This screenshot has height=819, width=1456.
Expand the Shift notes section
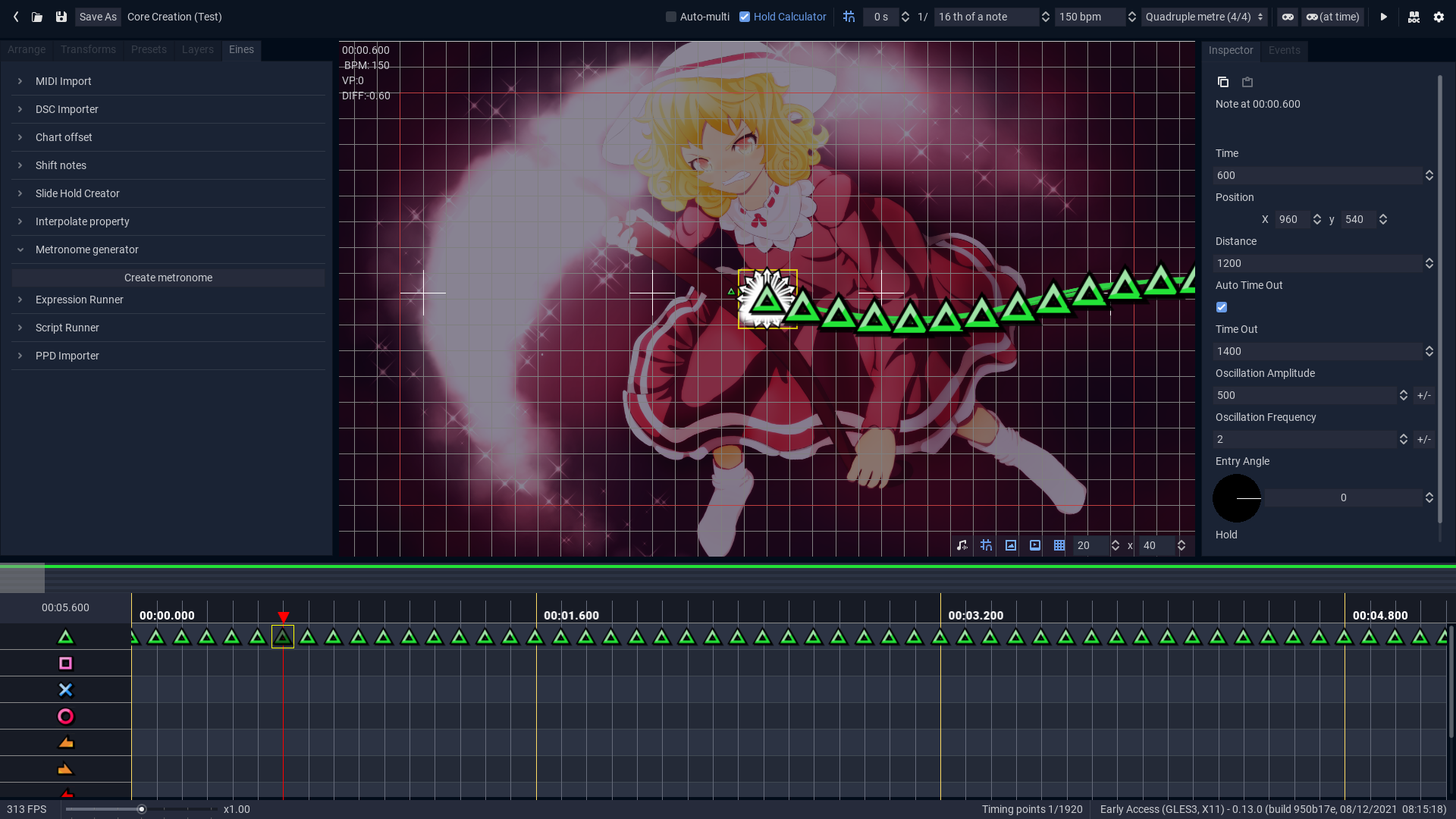[168, 165]
